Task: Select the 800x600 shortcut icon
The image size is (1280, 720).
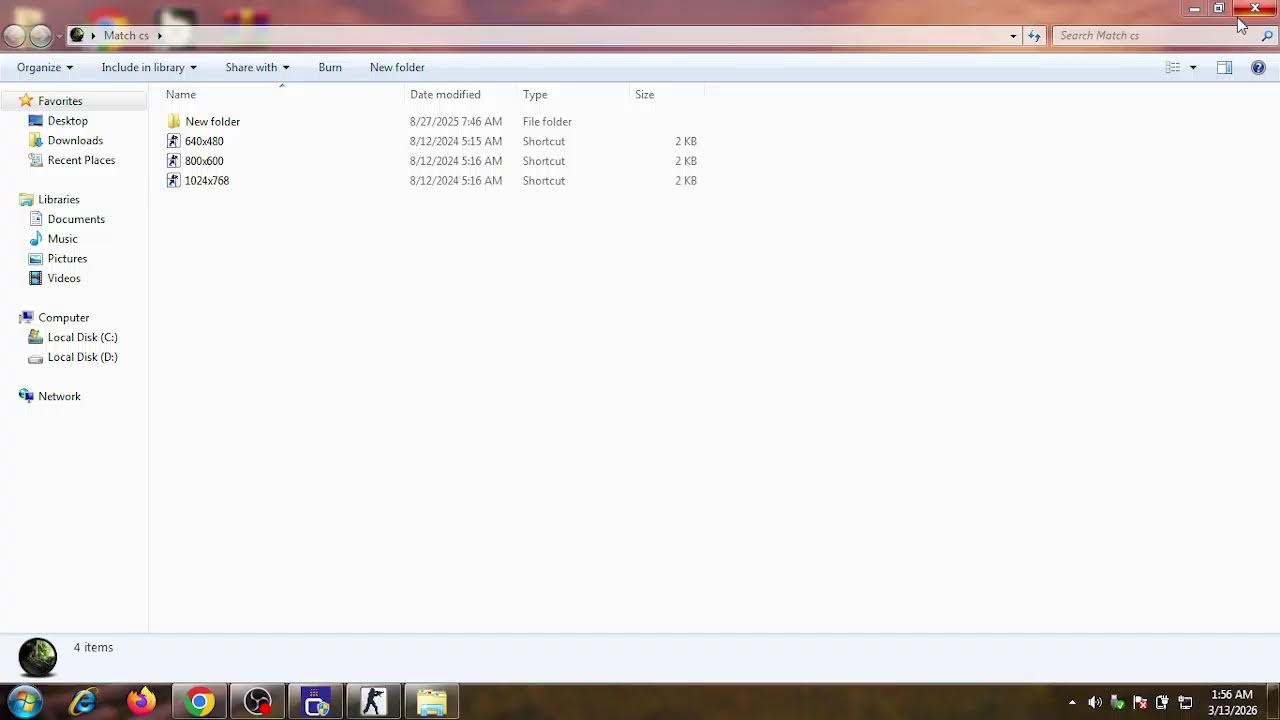Action: pyautogui.click(x=174, y=161)
